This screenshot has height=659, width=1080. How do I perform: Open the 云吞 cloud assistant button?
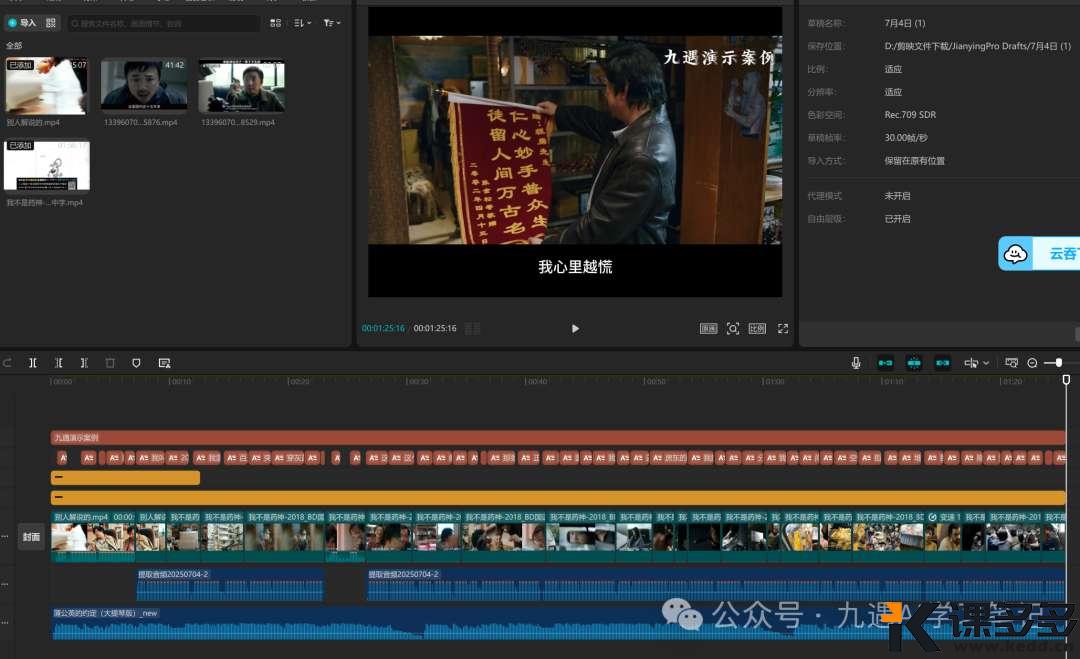[x=1039, y=253]
